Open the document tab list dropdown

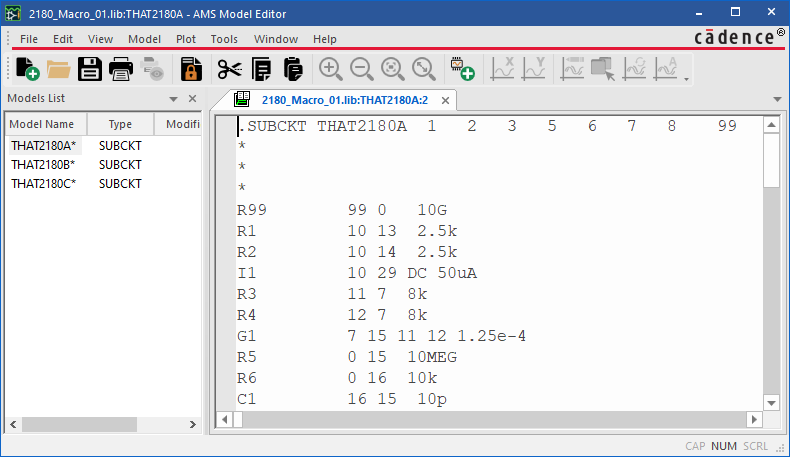777,99
